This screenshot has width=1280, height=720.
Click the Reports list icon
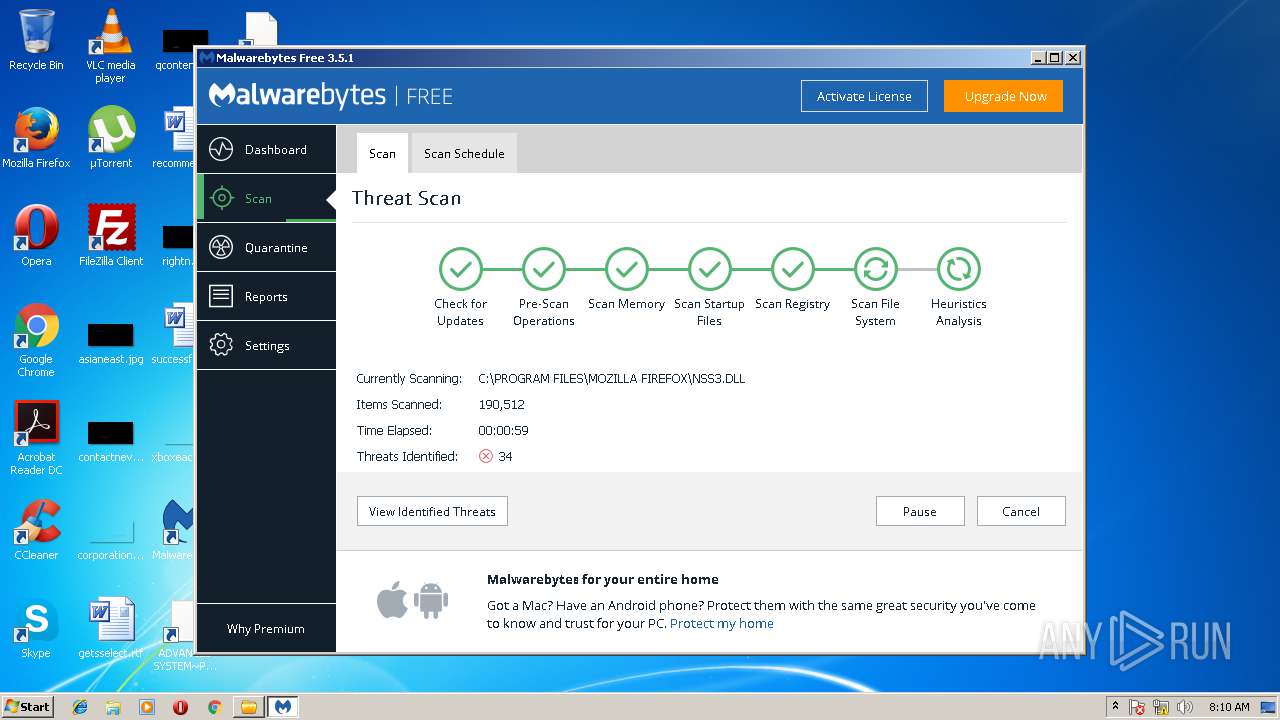pyautogui.click(x=221, y=296)
